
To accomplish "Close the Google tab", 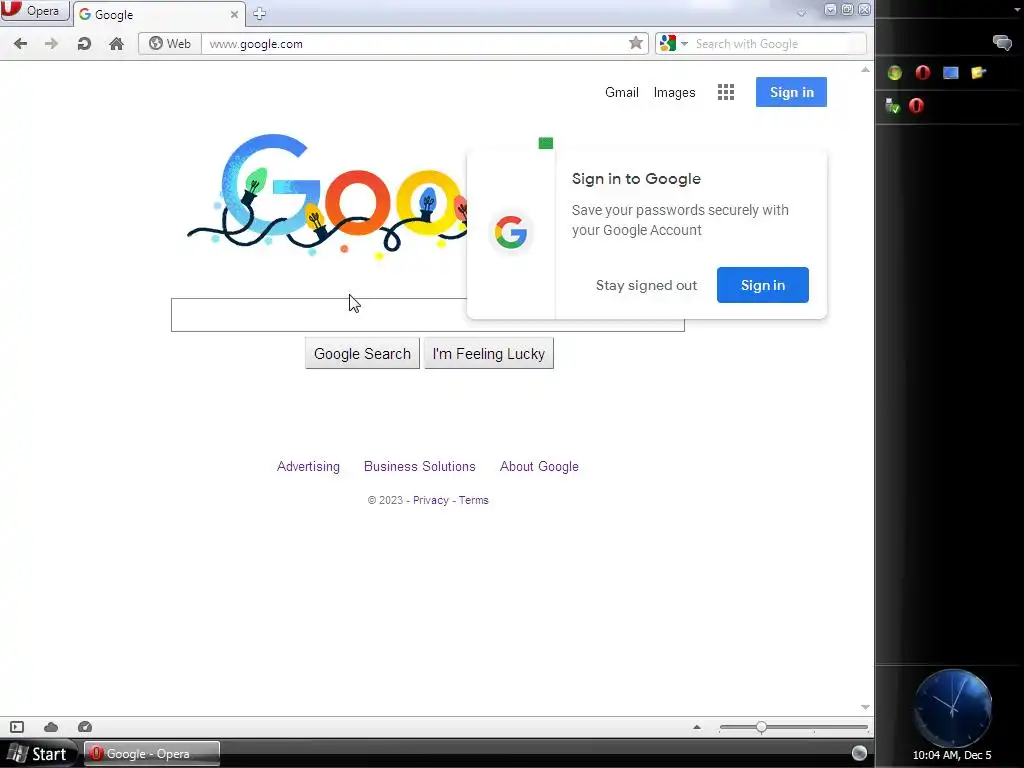I will pos(234,14).
